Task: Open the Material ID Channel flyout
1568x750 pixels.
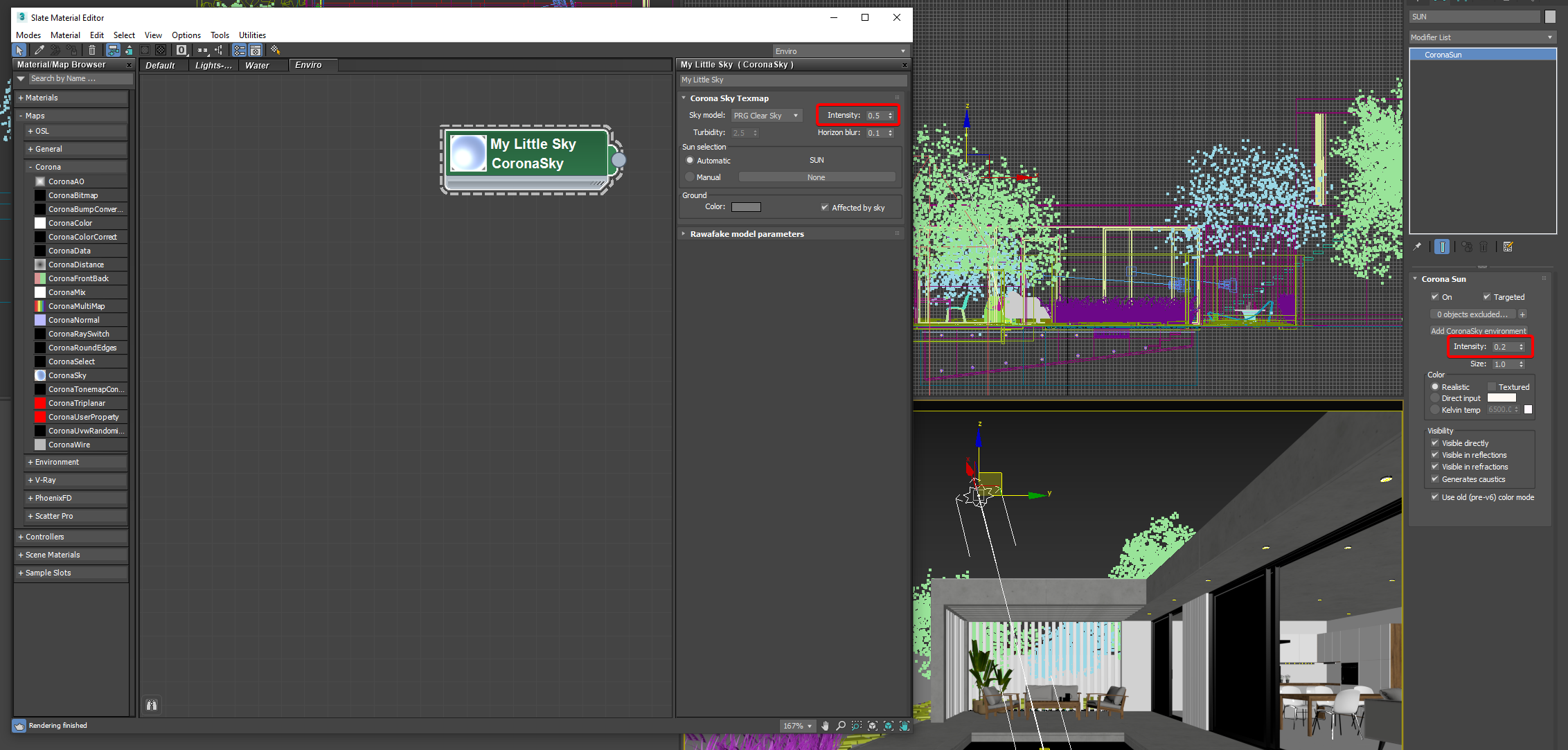Action: point(181,50)
